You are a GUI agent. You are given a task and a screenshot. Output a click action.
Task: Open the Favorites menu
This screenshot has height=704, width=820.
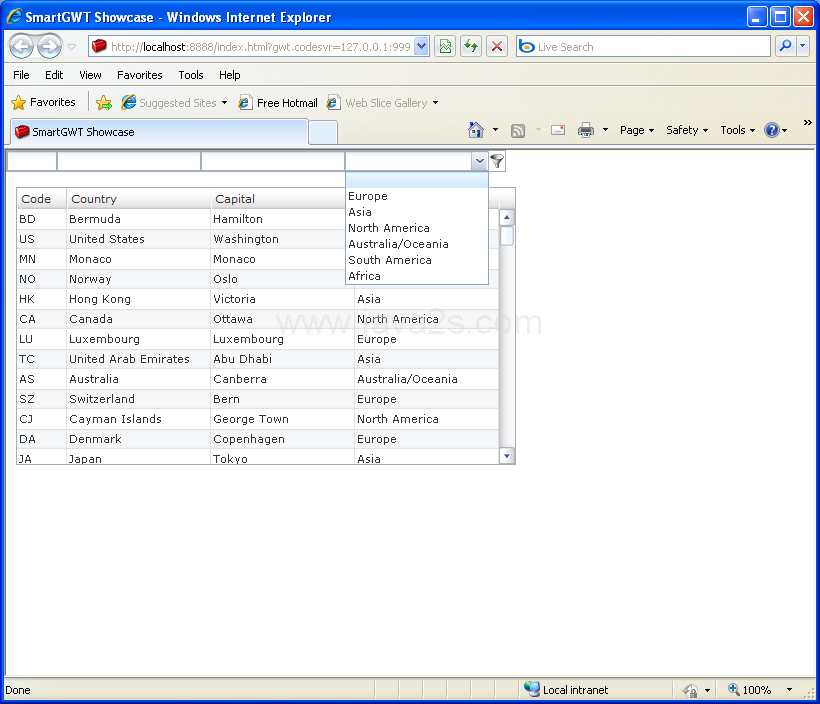coord(140,75)
